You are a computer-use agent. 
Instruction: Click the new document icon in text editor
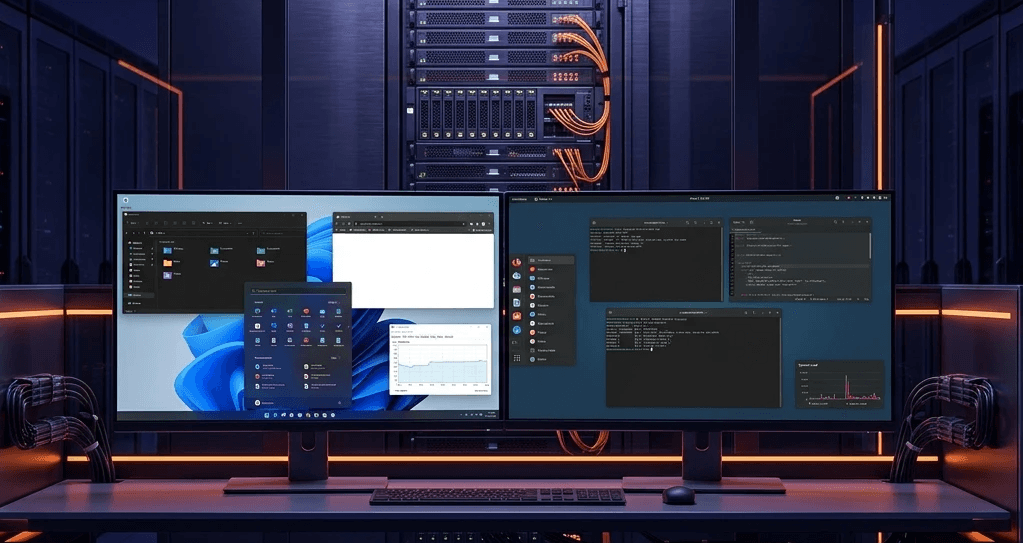tap(752, 222)
